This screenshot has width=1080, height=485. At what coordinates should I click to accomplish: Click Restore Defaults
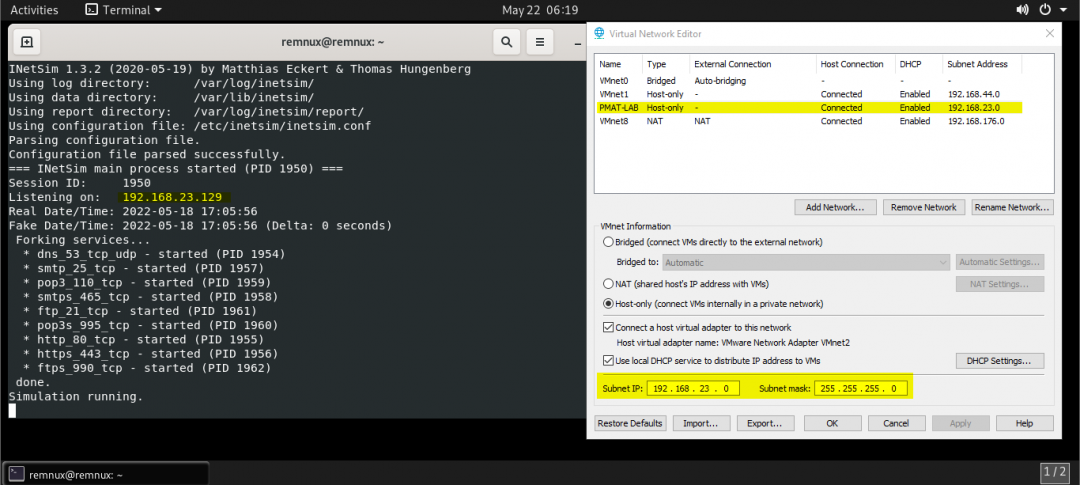click(630, 423)
